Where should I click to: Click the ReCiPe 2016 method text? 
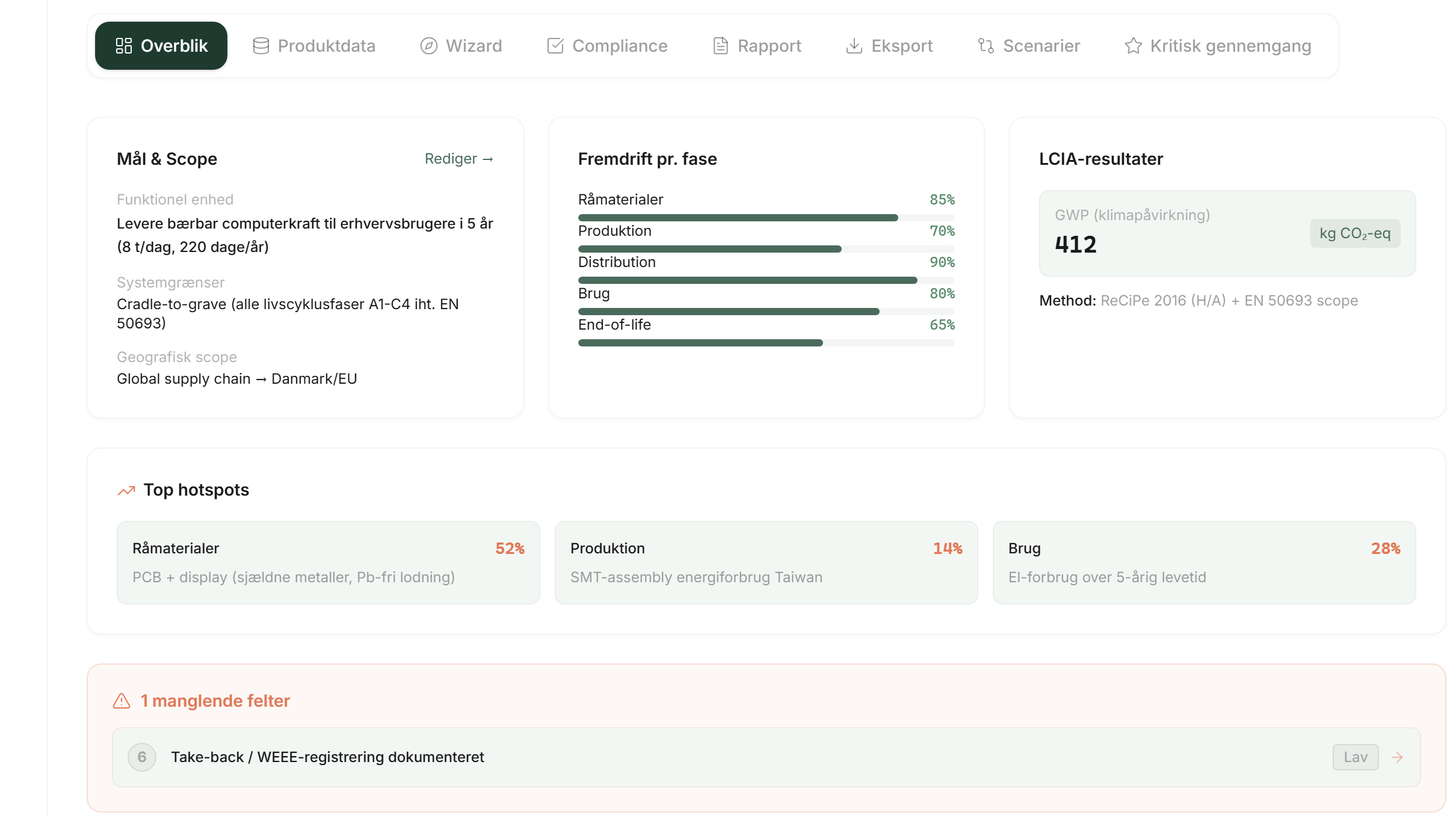(1229, 301)
